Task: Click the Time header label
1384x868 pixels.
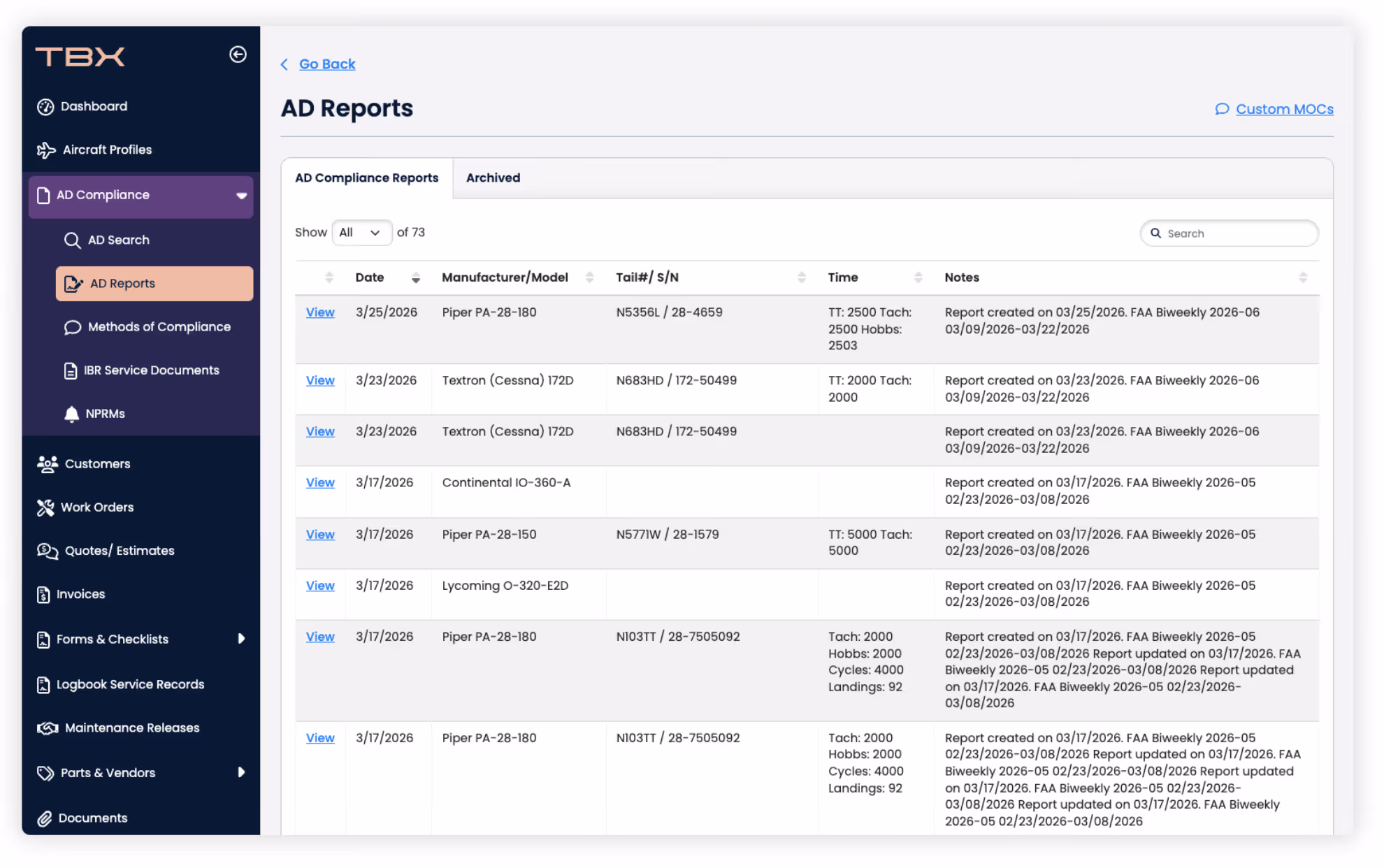Action: tap(842, 278)
